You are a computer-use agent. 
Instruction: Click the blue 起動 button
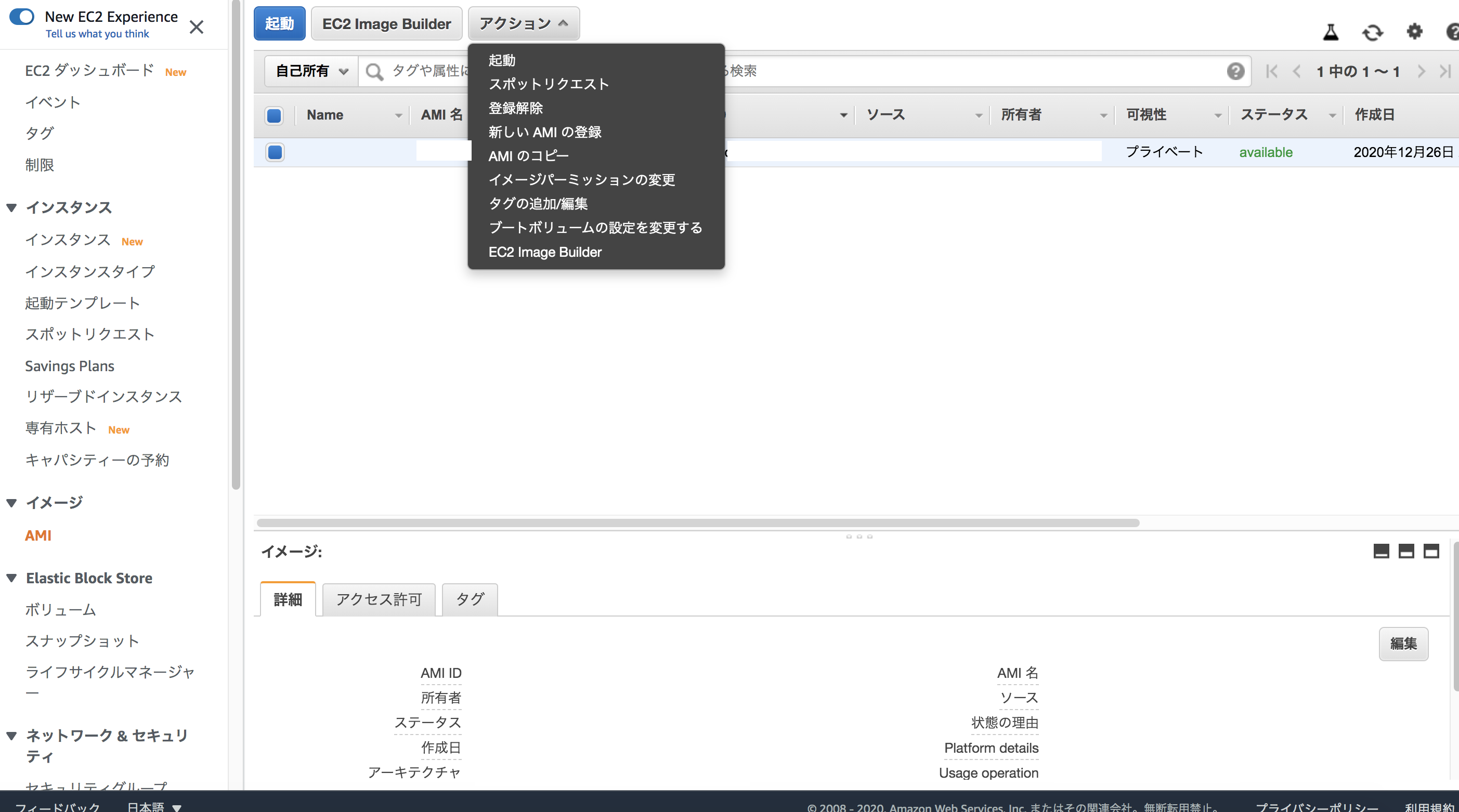279,23
